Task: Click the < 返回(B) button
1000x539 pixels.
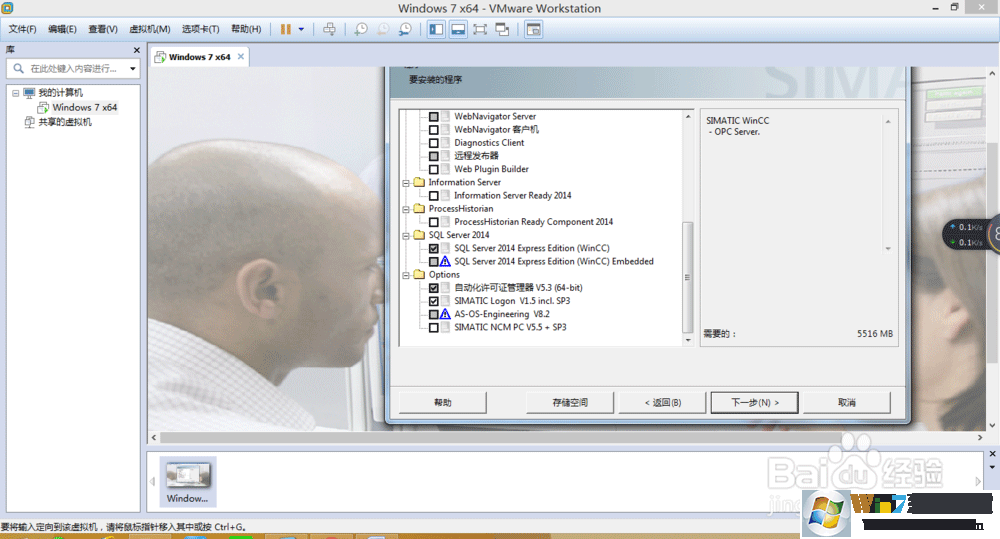Action: click(x=663, y=402)
